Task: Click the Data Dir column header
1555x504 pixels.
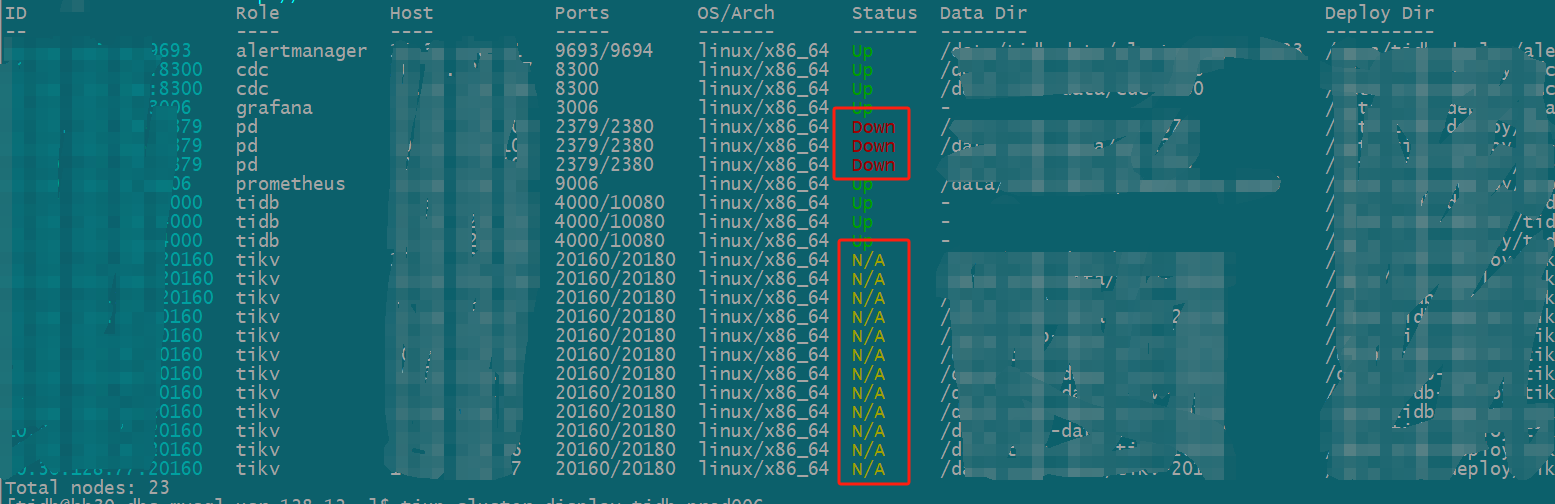Action: tap(983, 13)
